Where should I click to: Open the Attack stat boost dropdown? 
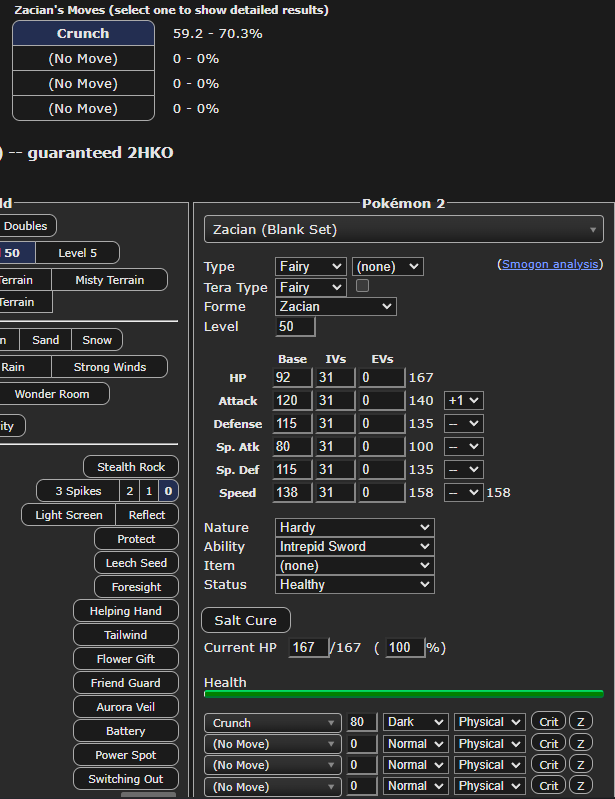464,400
